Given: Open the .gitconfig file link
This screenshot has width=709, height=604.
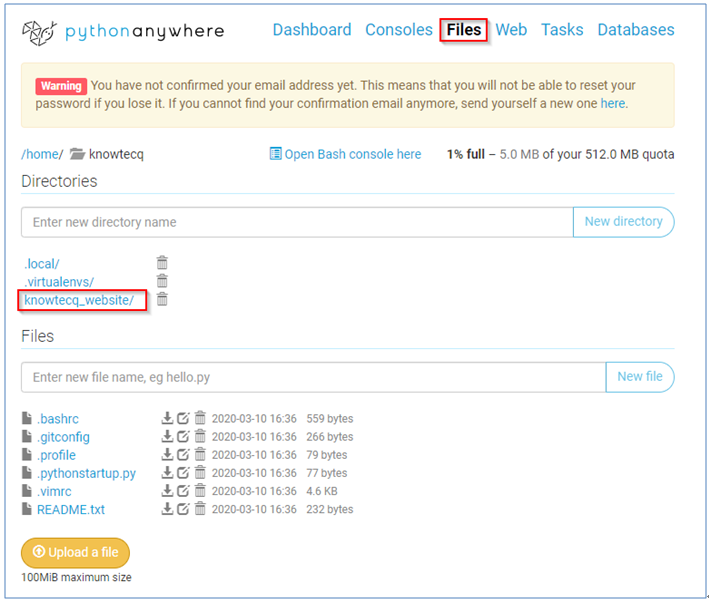Looking at the screenshot, I should pos(63,437).
